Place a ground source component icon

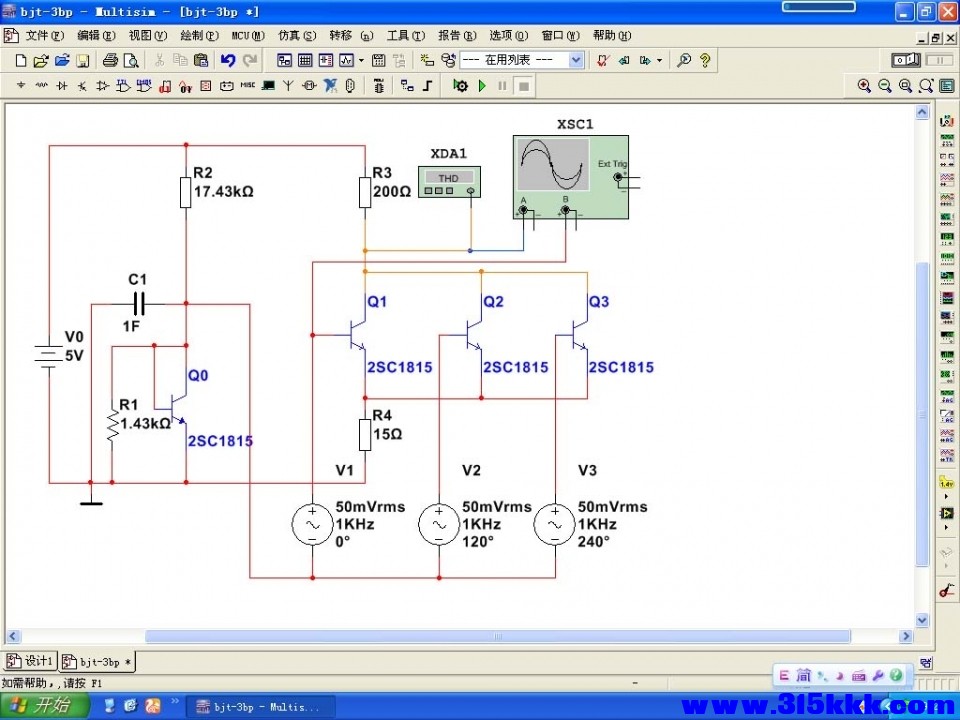coord(21,86)
